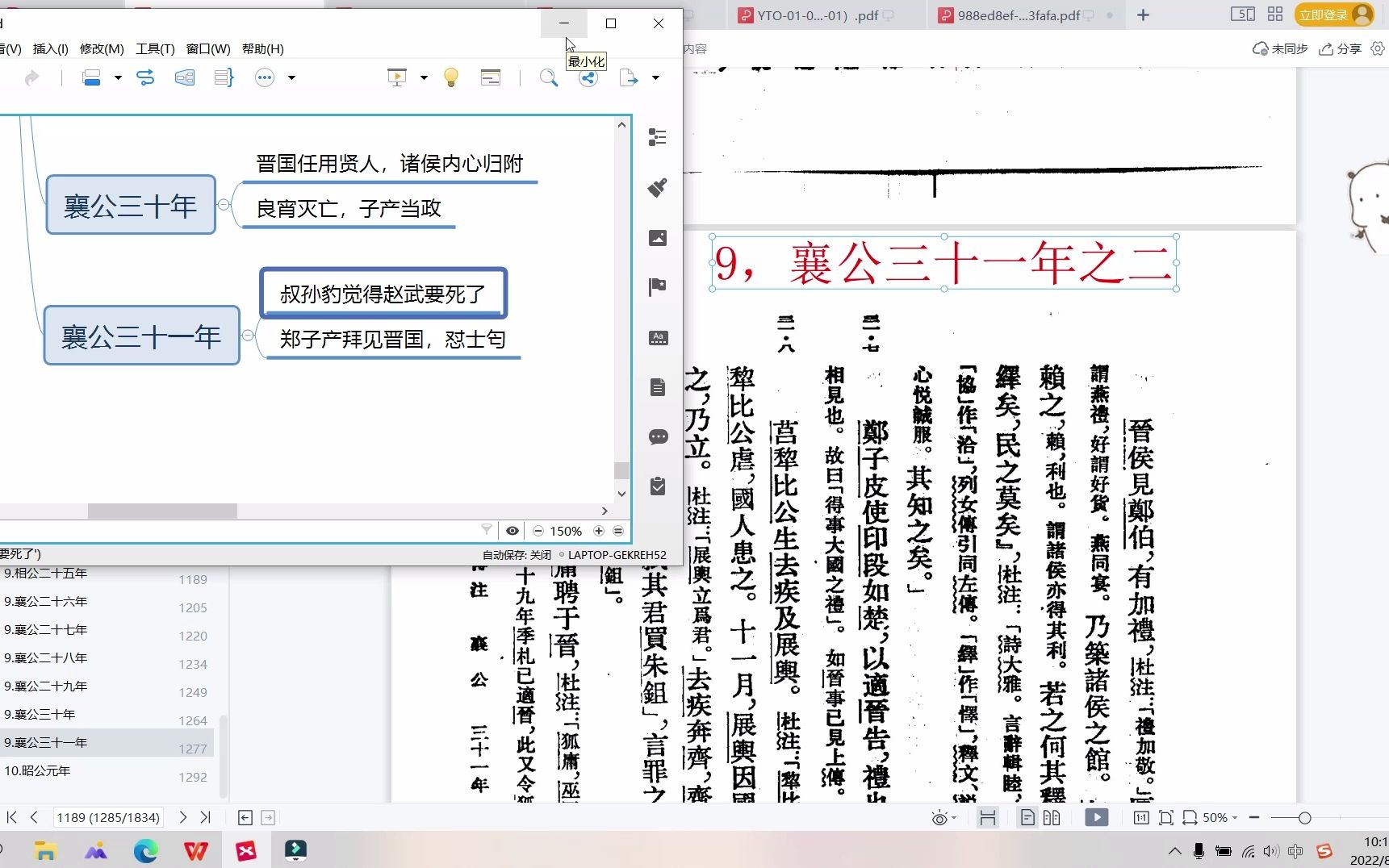Click the 立即登录 login button

click(x=1334, y=15)
